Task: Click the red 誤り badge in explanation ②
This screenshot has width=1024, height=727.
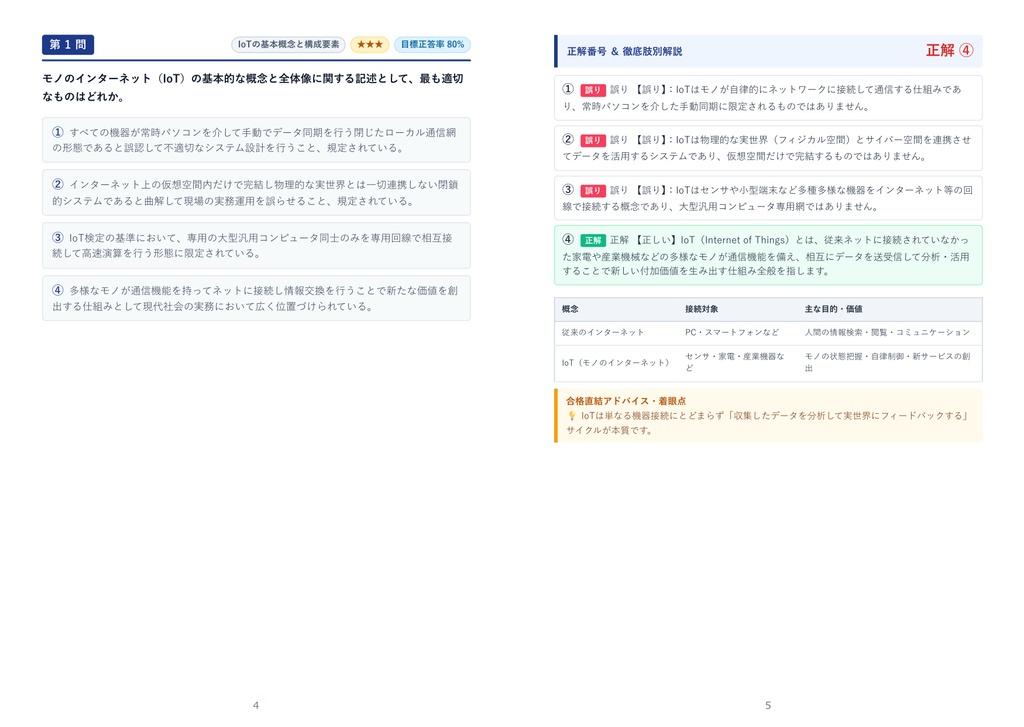Action: pos(592,140)
